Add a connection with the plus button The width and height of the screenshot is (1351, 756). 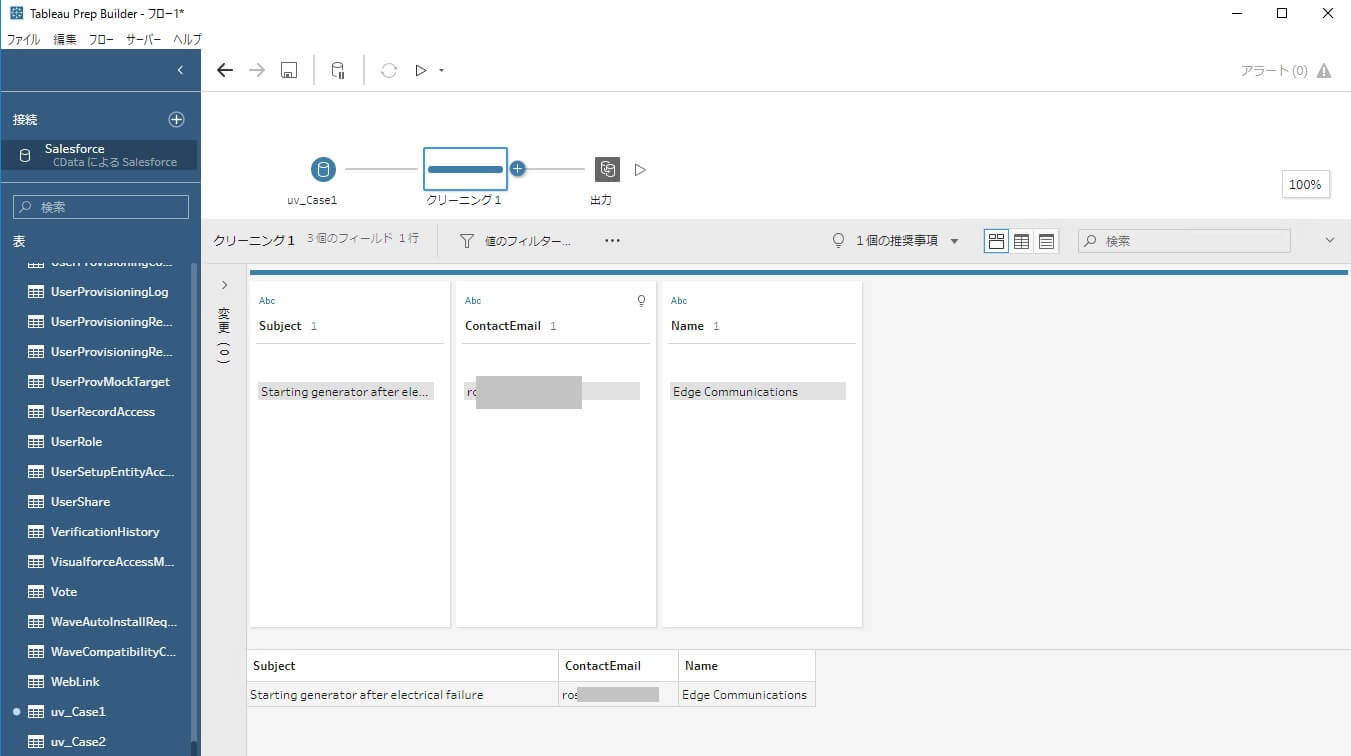(x=176, y=118)
